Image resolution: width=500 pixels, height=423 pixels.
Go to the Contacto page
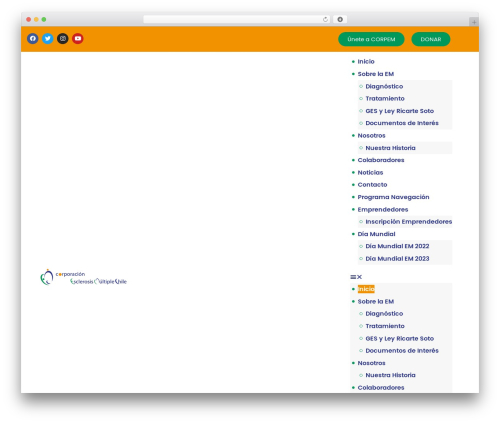pyautogui.click(x=372, y=185)
